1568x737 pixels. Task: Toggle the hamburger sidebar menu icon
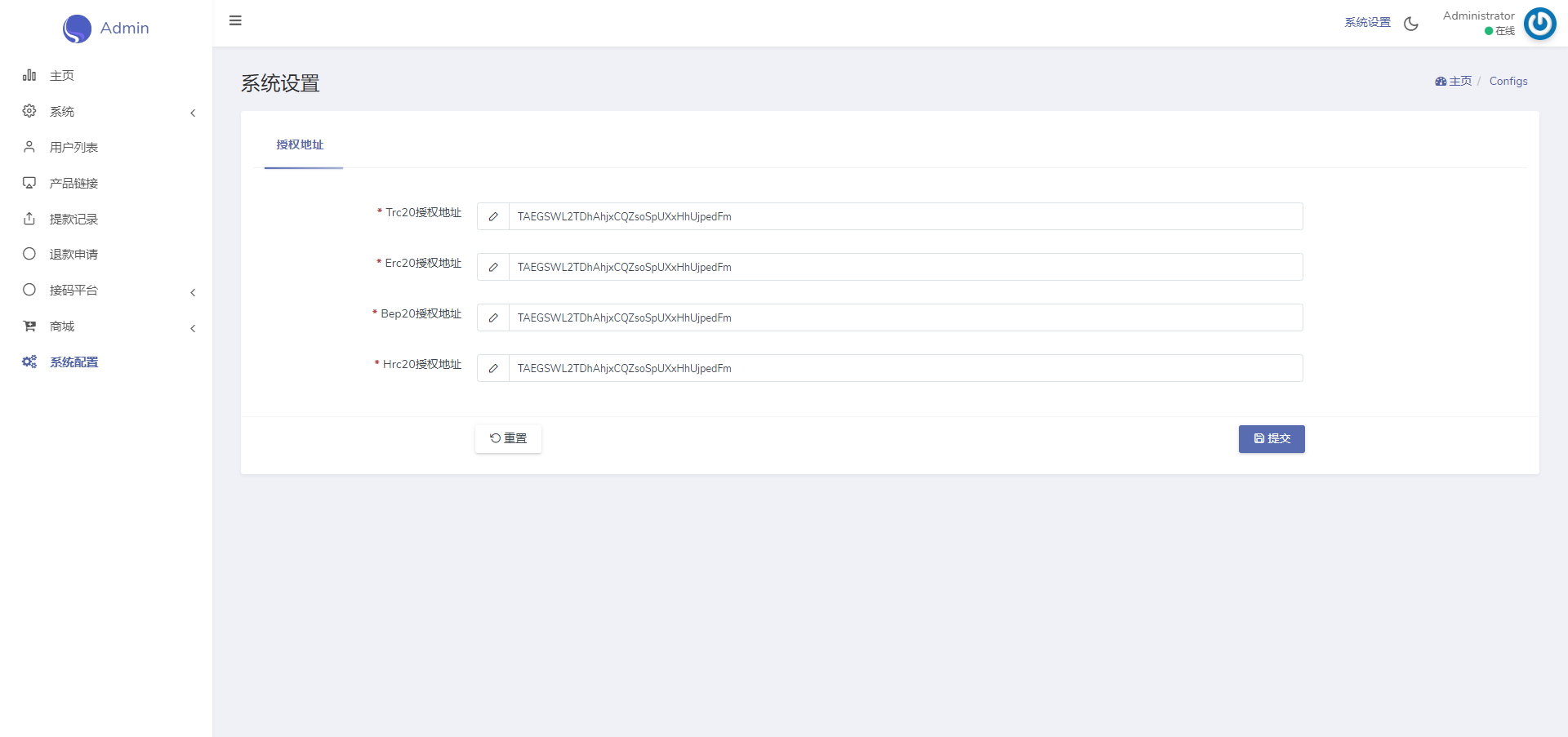[x=235, y=20]
